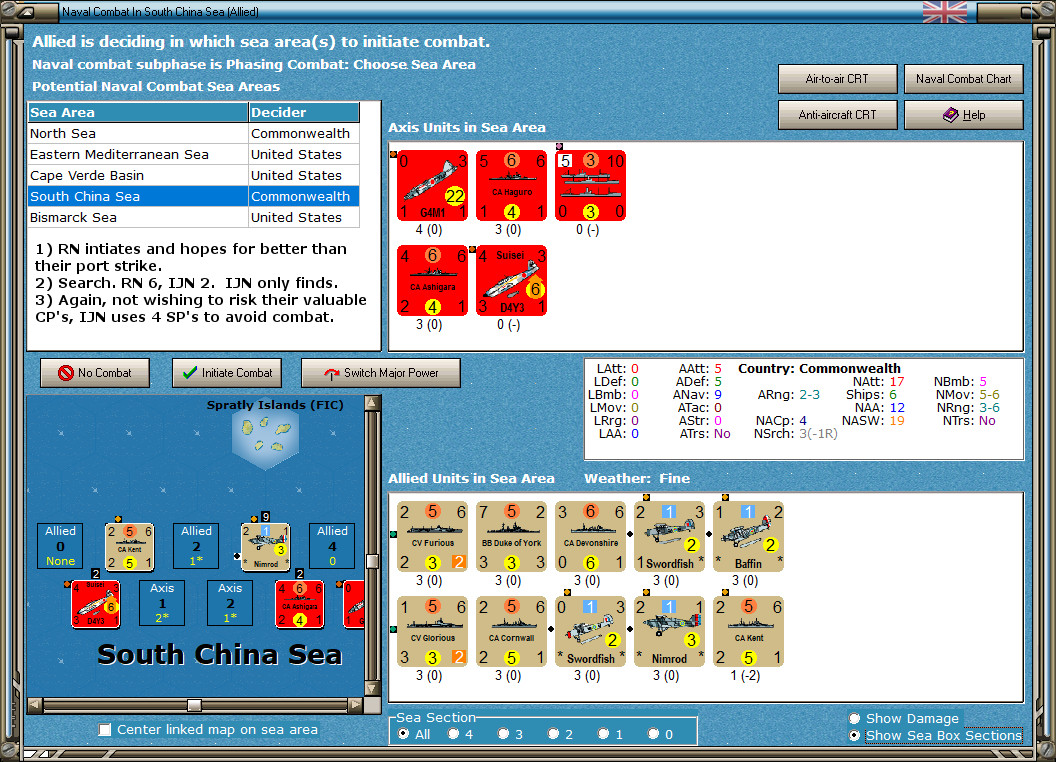This screenshot has width=1056, height=762.
Task: Click No Combat button
Action: point(95,373)
